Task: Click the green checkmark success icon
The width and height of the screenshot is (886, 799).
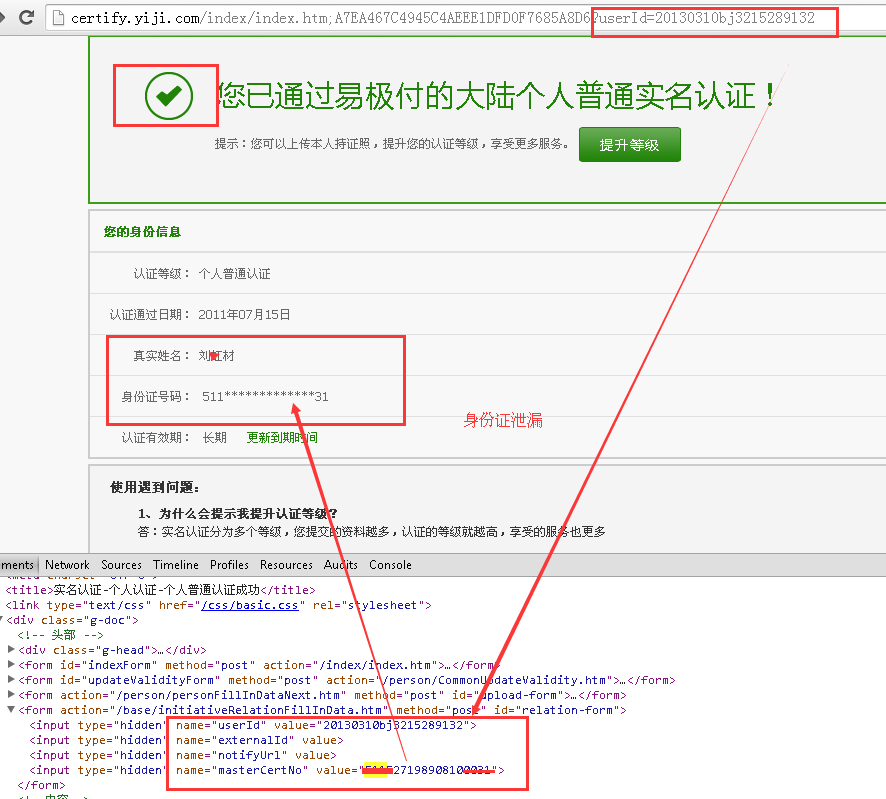Action: (168, 95)
